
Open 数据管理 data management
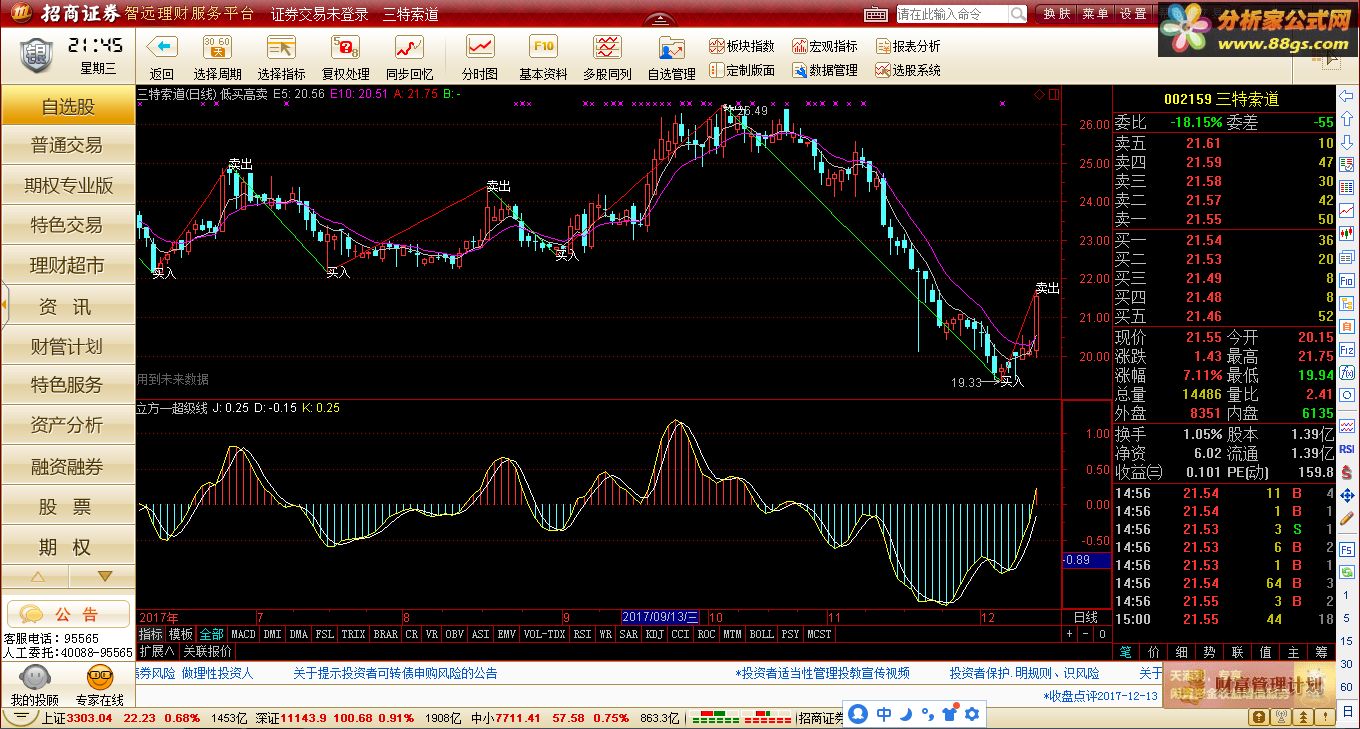point(825,70)
